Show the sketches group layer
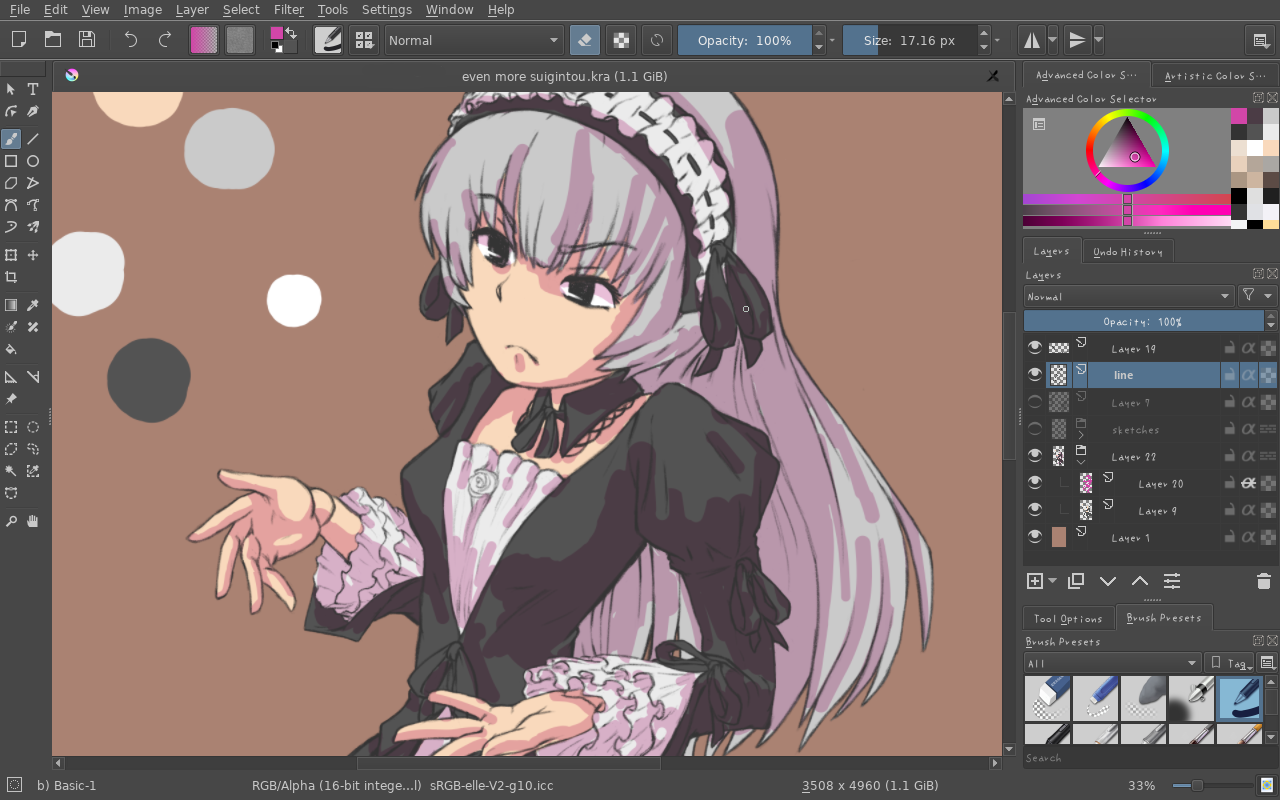This screenshot has height=800, width=1280. pyautogui.click(x=1035, y=429)
